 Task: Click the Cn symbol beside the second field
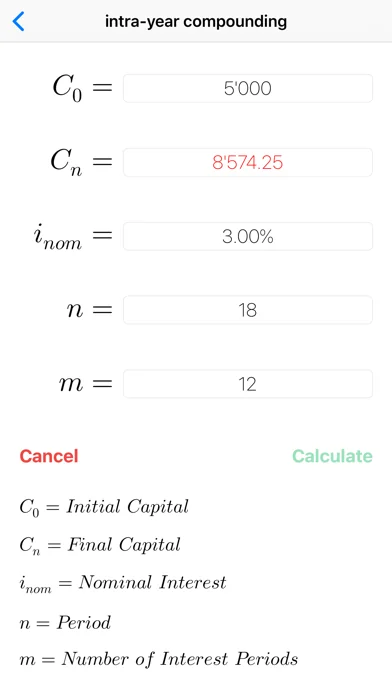pyautogui.click(x=66, y=162)
